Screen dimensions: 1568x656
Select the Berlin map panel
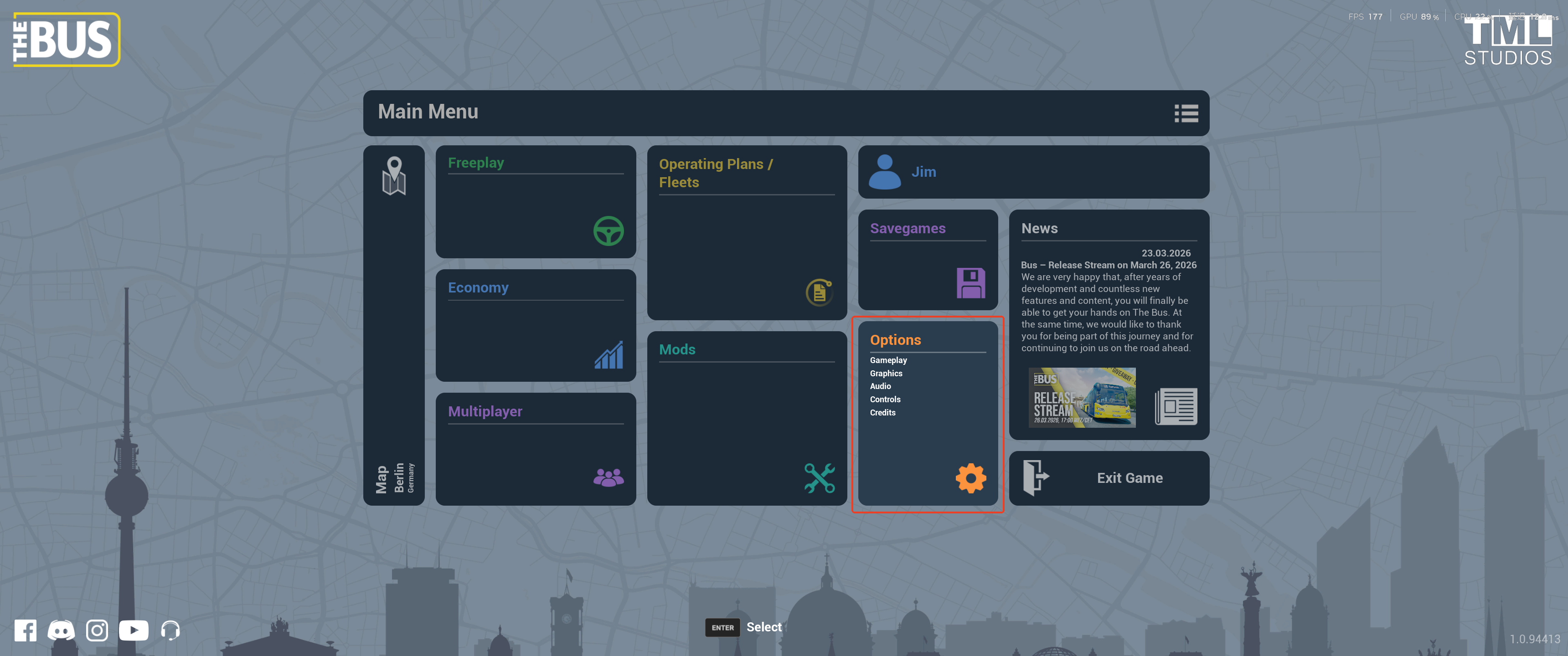pyautogui.click(x=394, y=325)
